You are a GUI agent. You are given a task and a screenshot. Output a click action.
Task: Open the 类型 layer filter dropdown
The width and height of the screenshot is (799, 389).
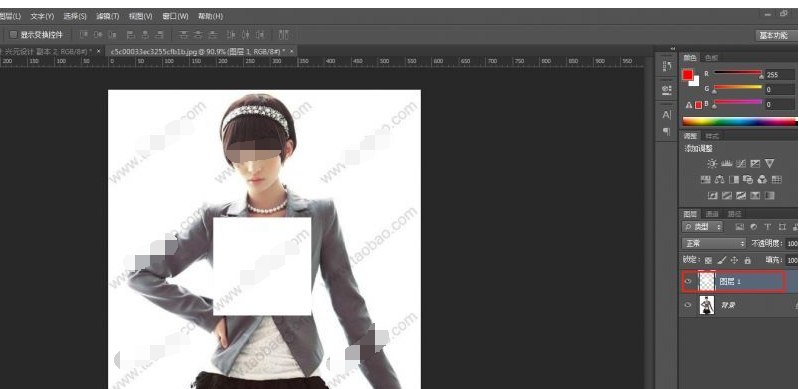click(703, 227)
